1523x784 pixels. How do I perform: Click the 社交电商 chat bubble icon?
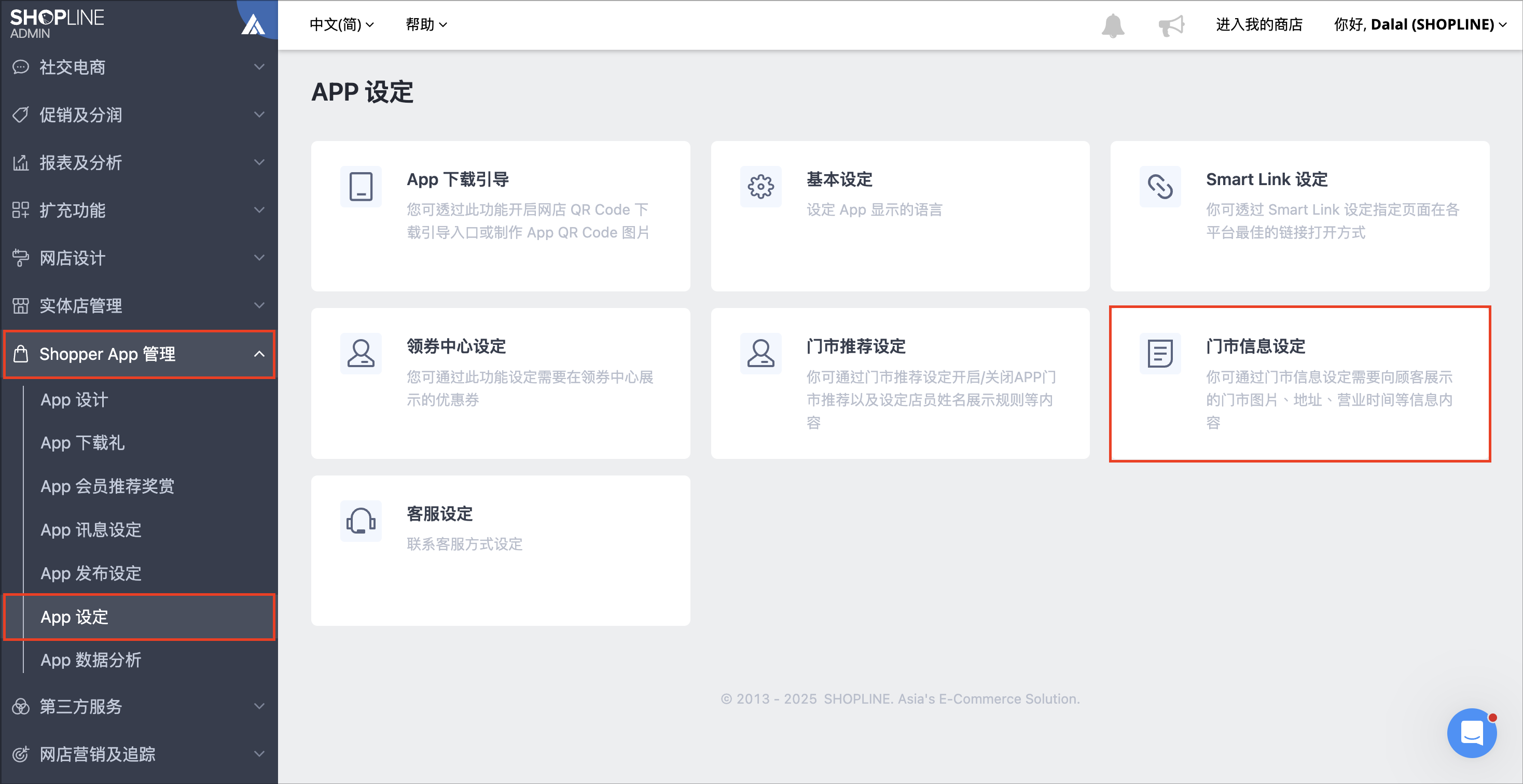[21, 67]
